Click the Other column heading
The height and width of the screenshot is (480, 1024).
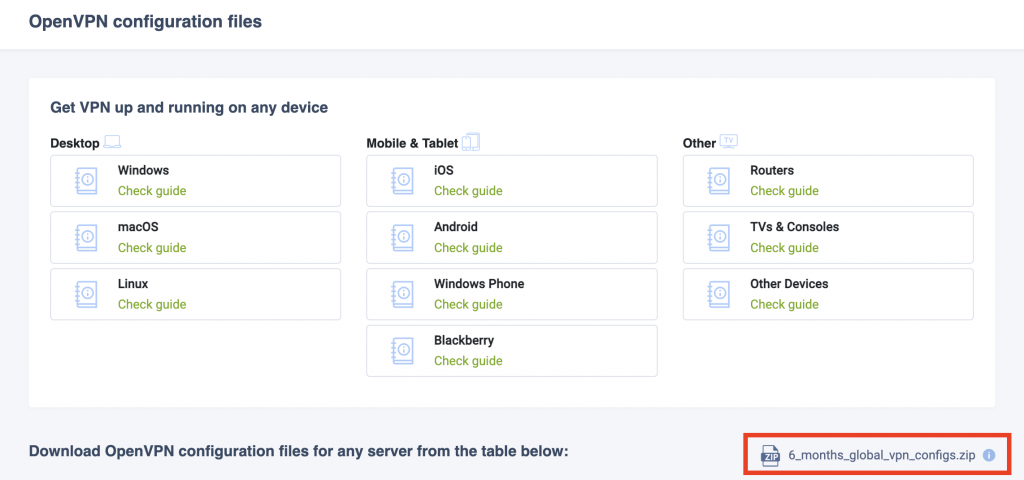click(699, 143)
